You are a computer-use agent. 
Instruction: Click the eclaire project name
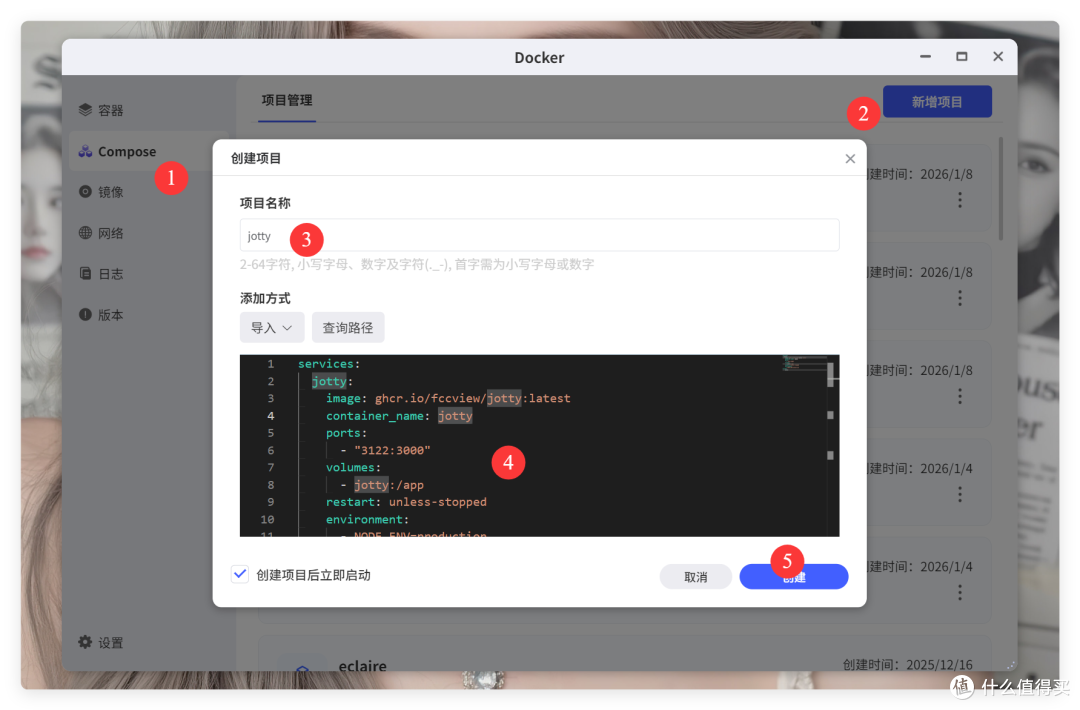[362, 665]
